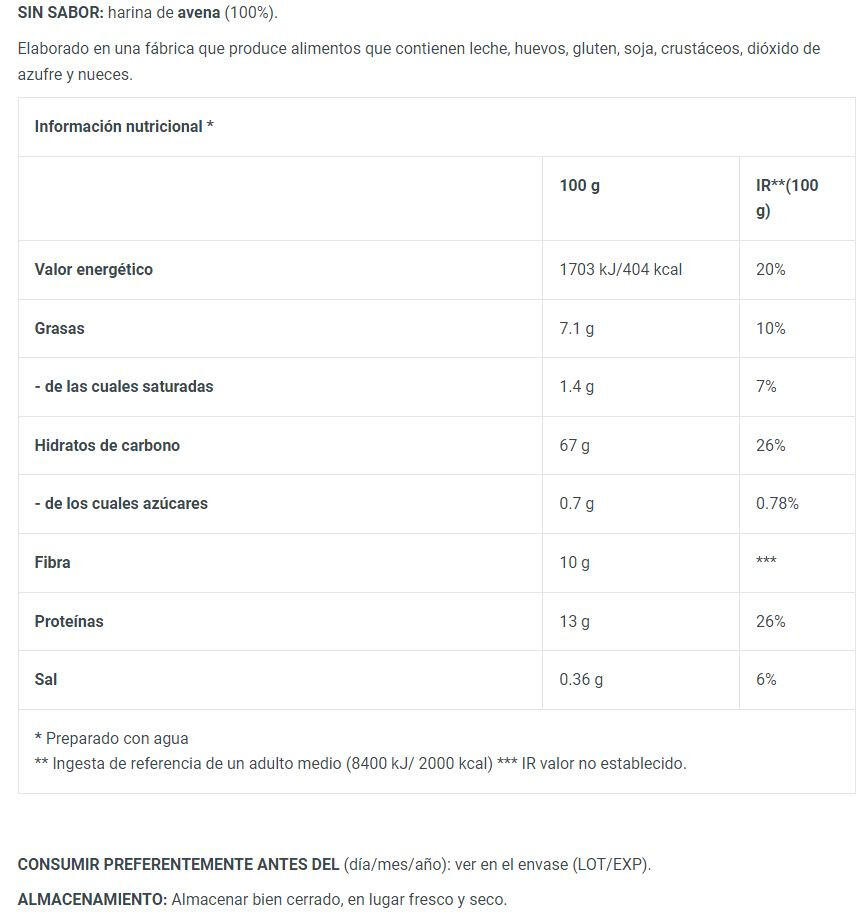Click '- de las cuales saturadas' label

coord(124,387)
